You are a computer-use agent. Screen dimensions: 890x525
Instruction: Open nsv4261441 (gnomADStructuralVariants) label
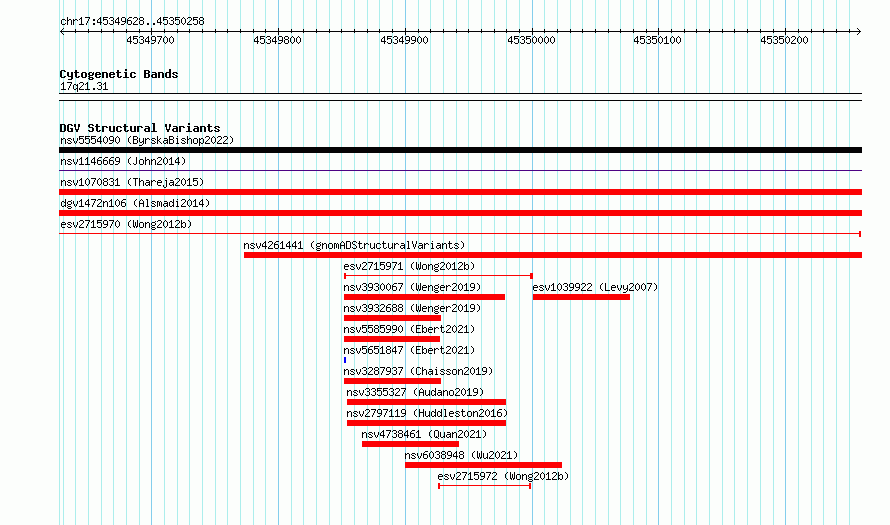click(x=354, y=245)
